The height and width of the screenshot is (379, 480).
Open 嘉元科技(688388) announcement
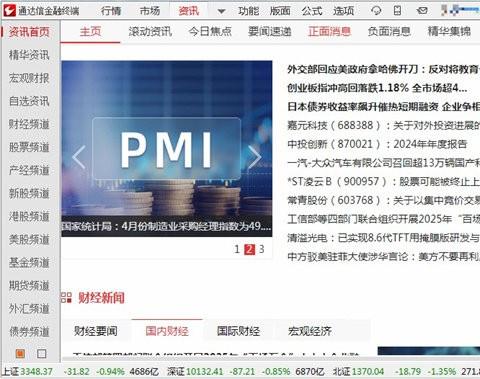(383, 125)
